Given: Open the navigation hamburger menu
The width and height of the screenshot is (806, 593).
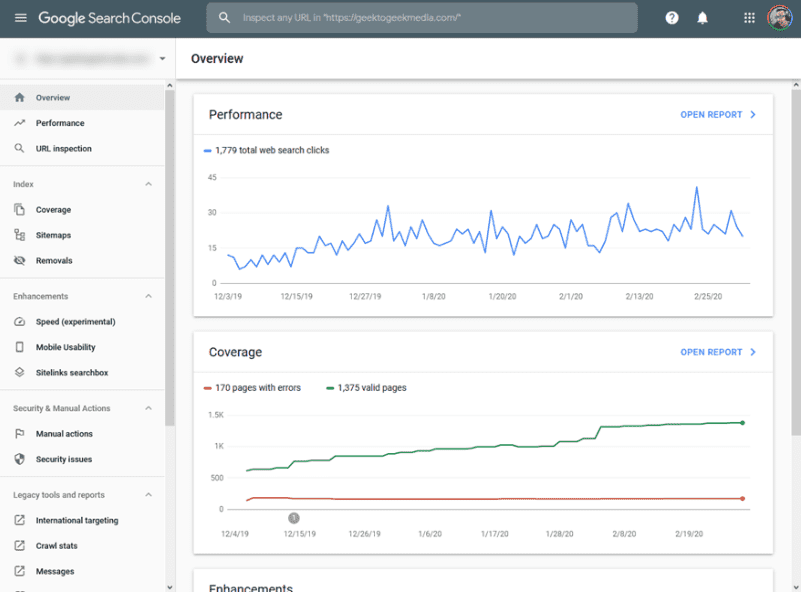Looking at the screenshot, I should [x=20, y=17].
